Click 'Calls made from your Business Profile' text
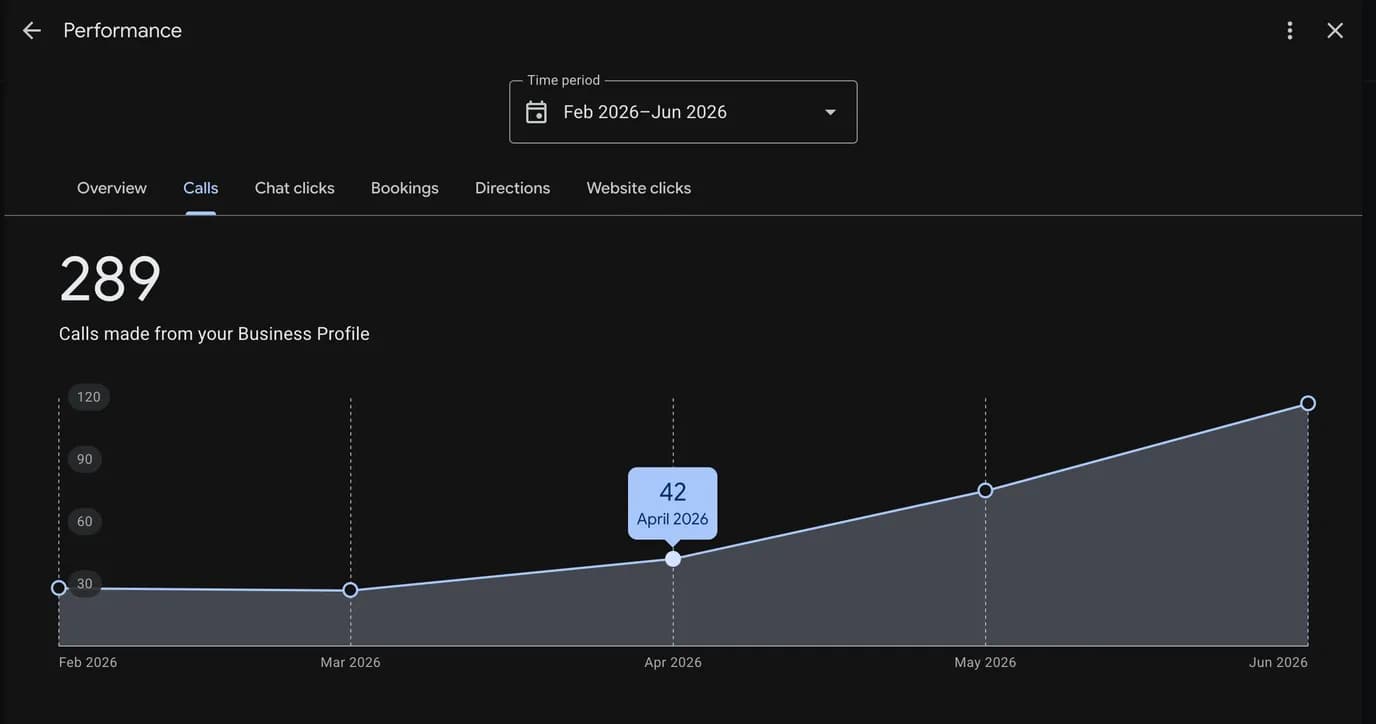 (x=214, y=334)
